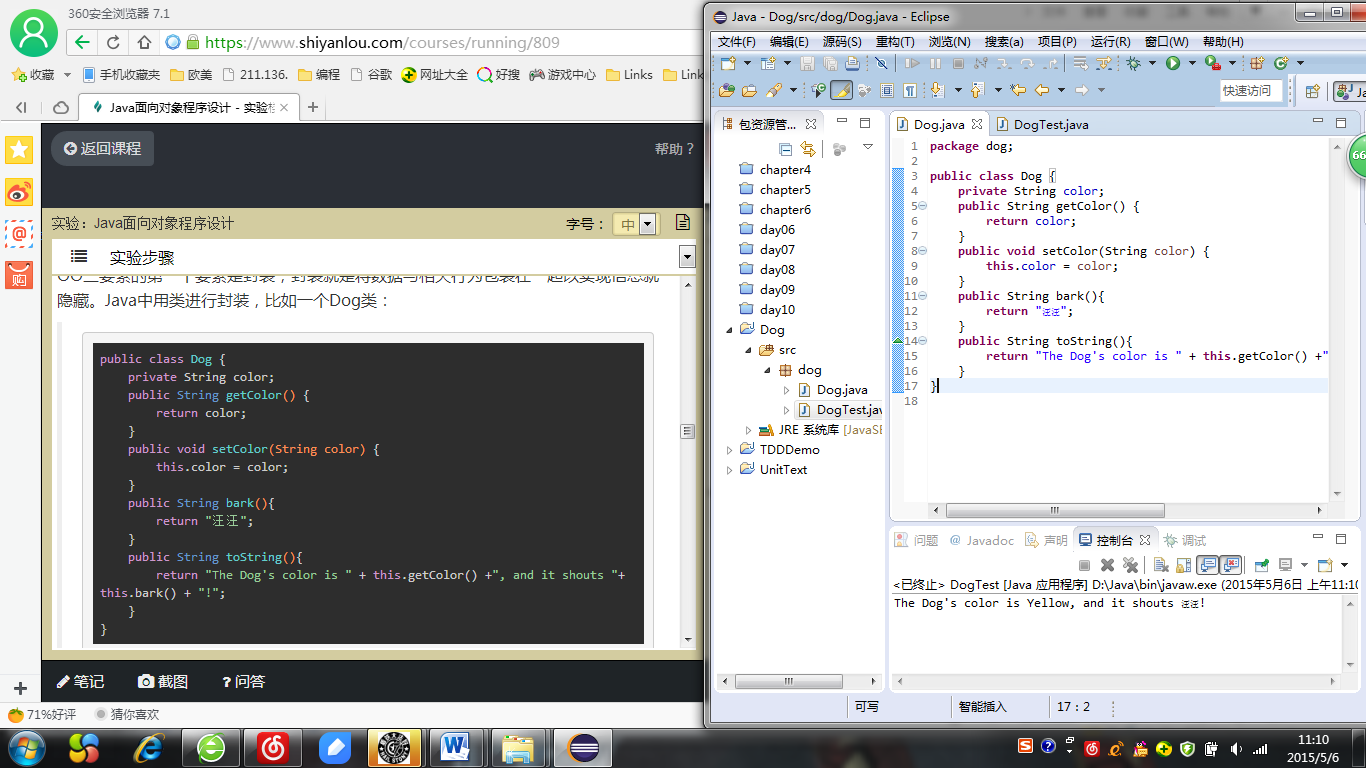Click the Back navigation arrow in Eclipse
The width and height of the screenshot is (1366, 768).
point(1042,90)
